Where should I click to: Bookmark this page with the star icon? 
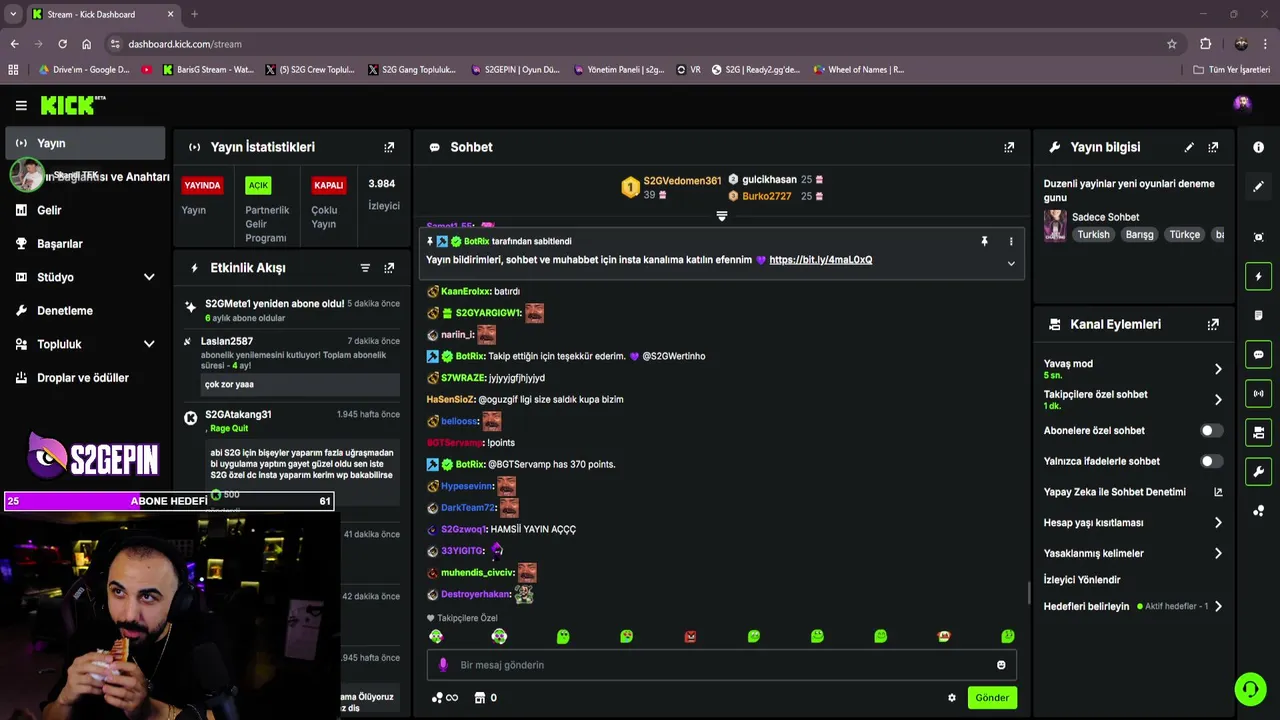pyautogui.click(x=1172, y=44)
